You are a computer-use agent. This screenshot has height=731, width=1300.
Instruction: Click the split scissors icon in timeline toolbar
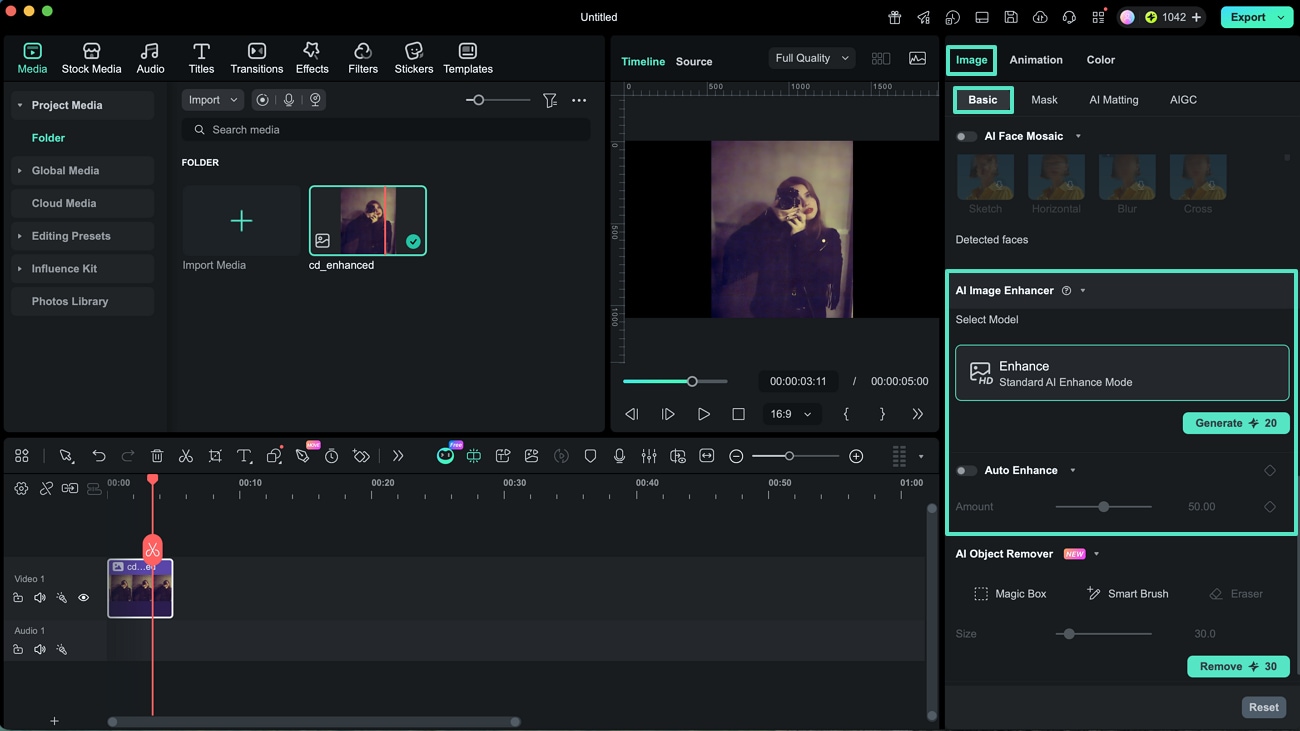tap(186, 456)
